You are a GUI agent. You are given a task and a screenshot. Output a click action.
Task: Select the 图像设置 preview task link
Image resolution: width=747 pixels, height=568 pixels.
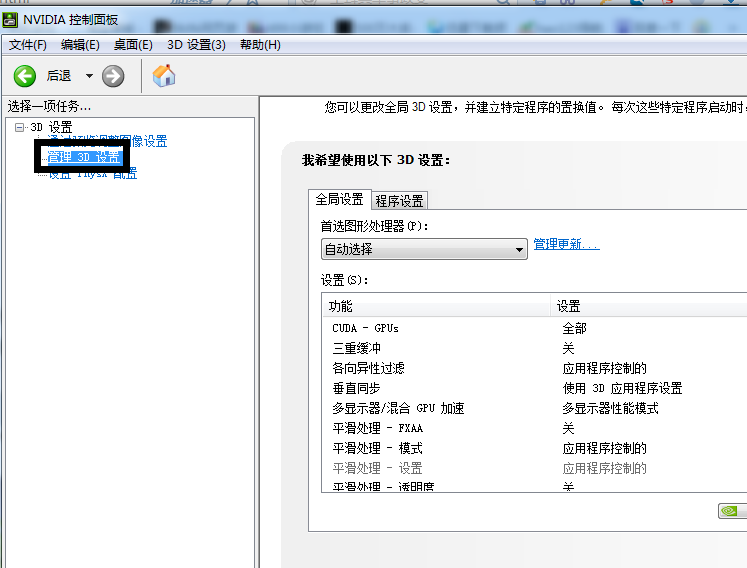108,141
